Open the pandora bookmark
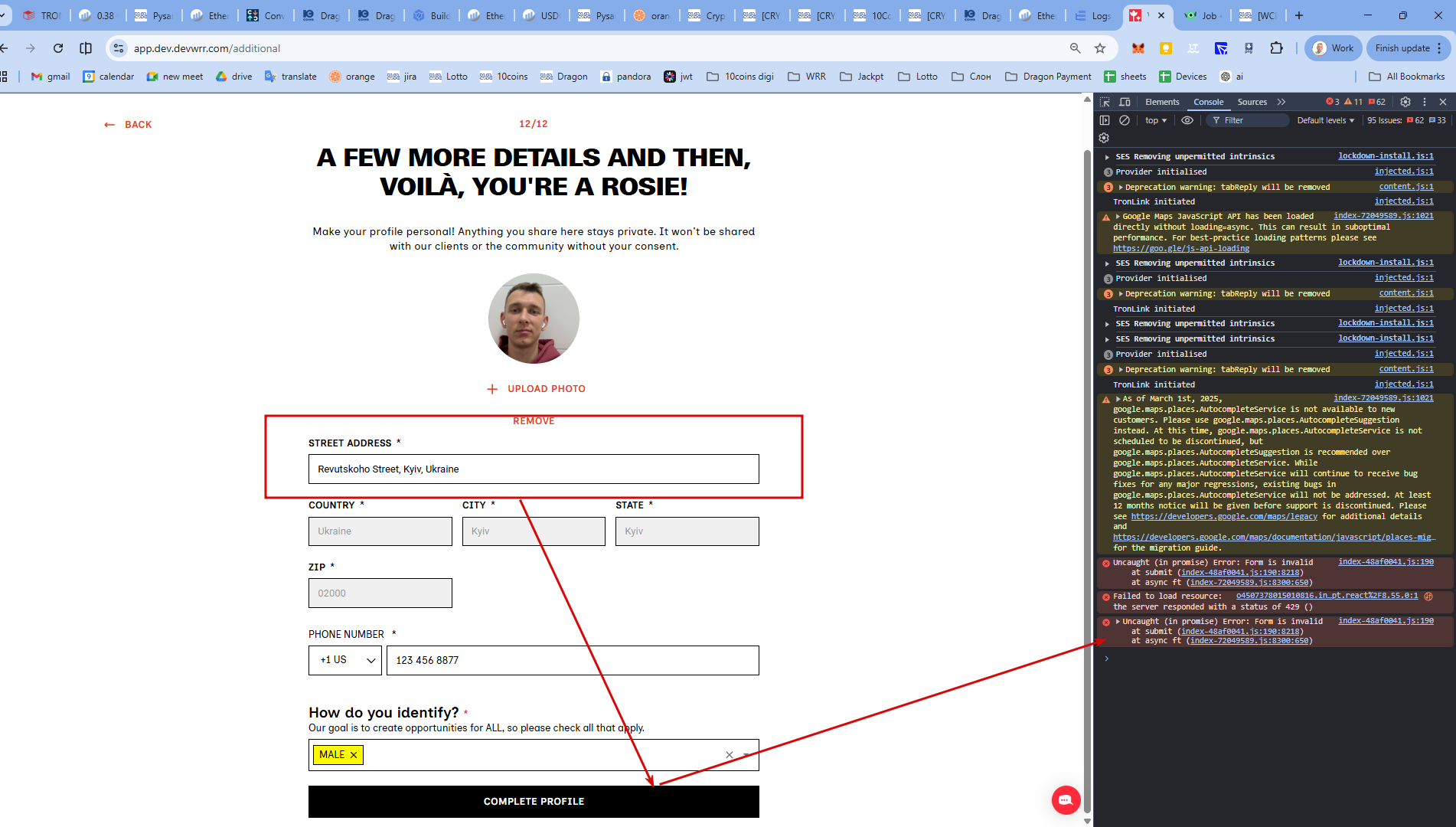 pyautogui.click(x=626, y=77)
